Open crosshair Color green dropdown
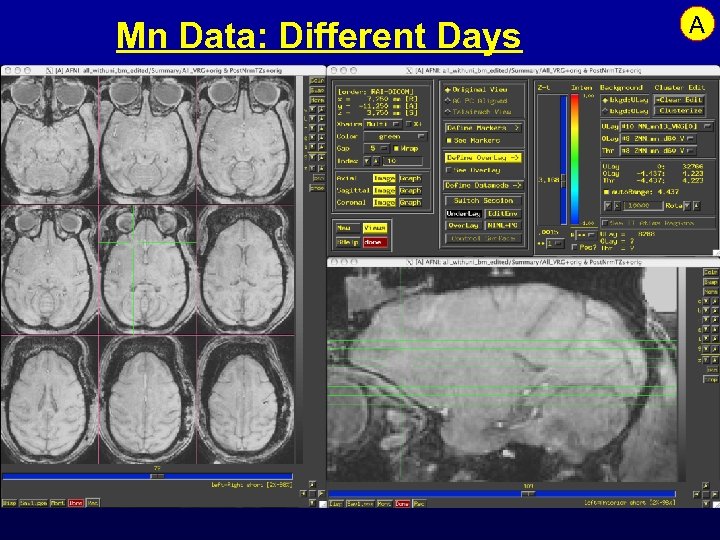 (x=395, y=136)
